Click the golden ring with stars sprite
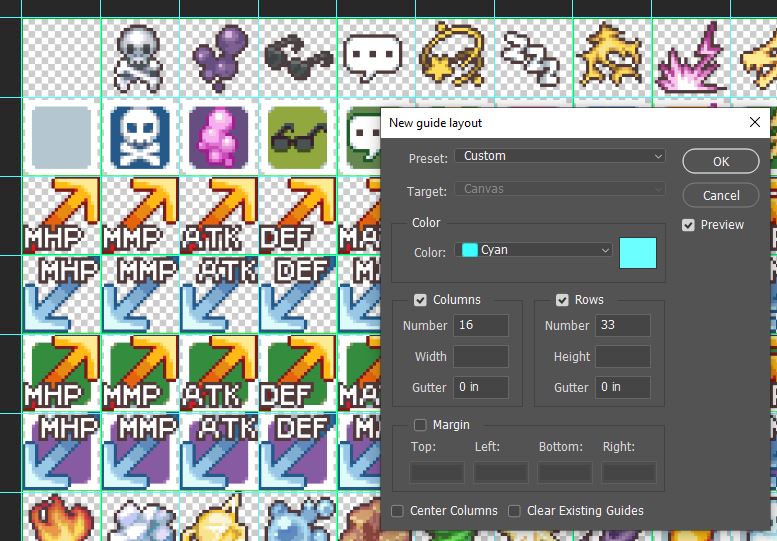777x541 pixels. click(452, 54)
